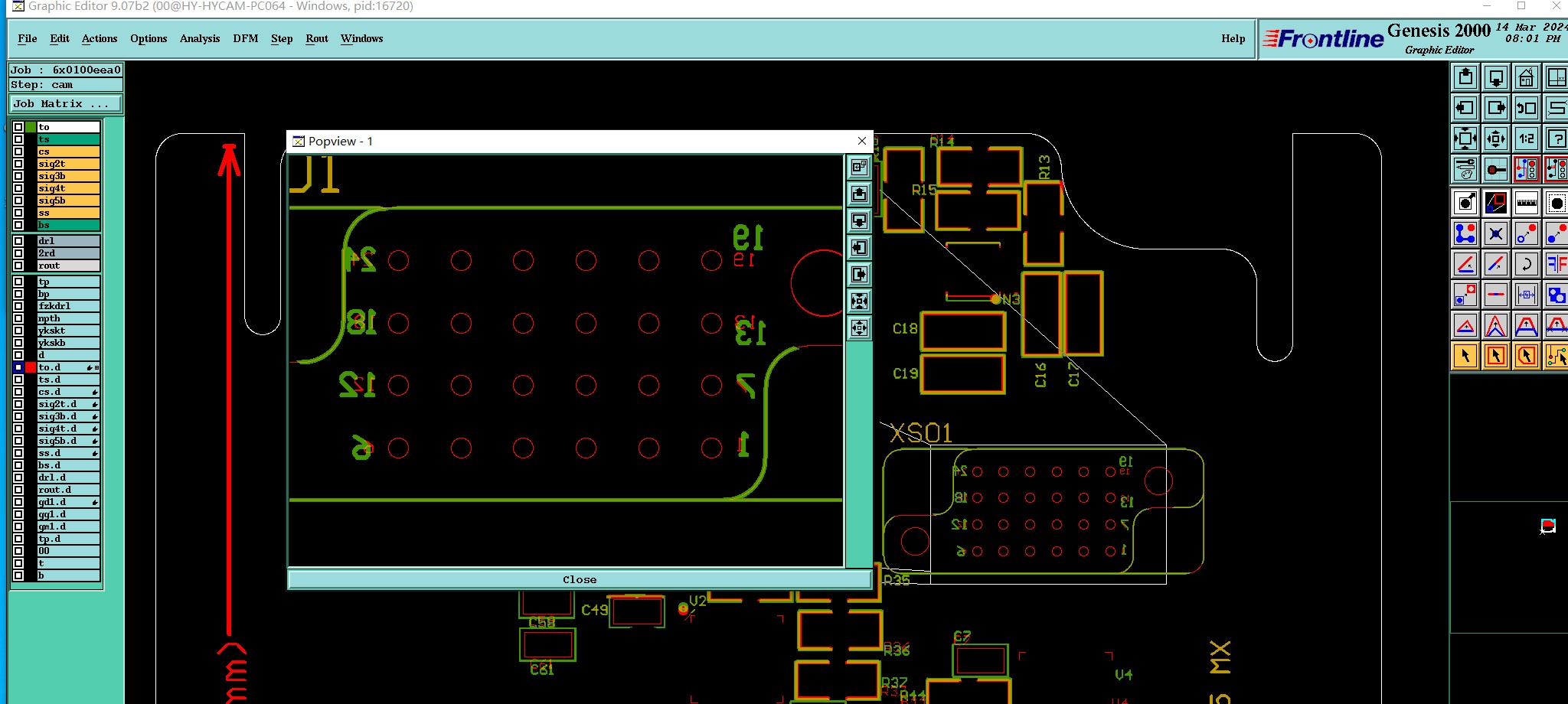Image resolution: width=1568 pixels, height=704 pixels.
Task: Toggle the checkbox for layer 'gd1.d'
Action: [x=18, y=502]
